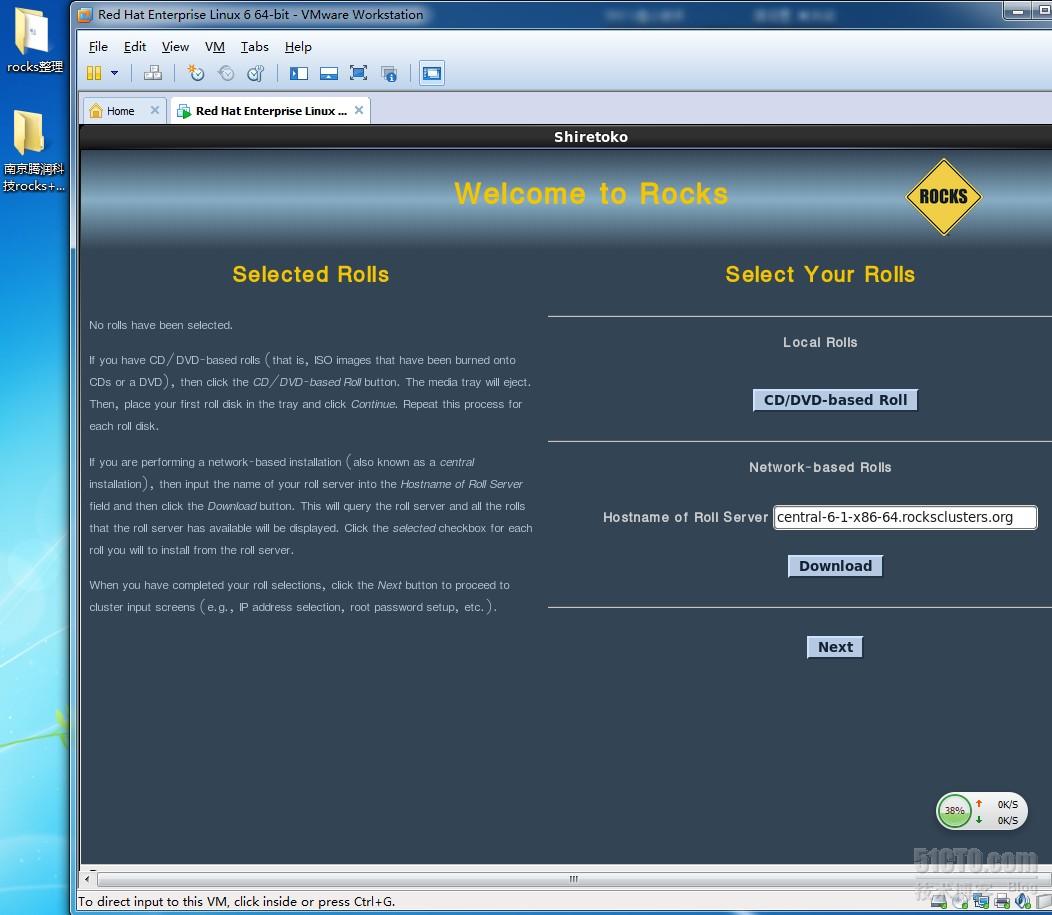The height and width of the screenshot is (915, 1052).
Task: Close the Home tab
Action: [155, 110]
